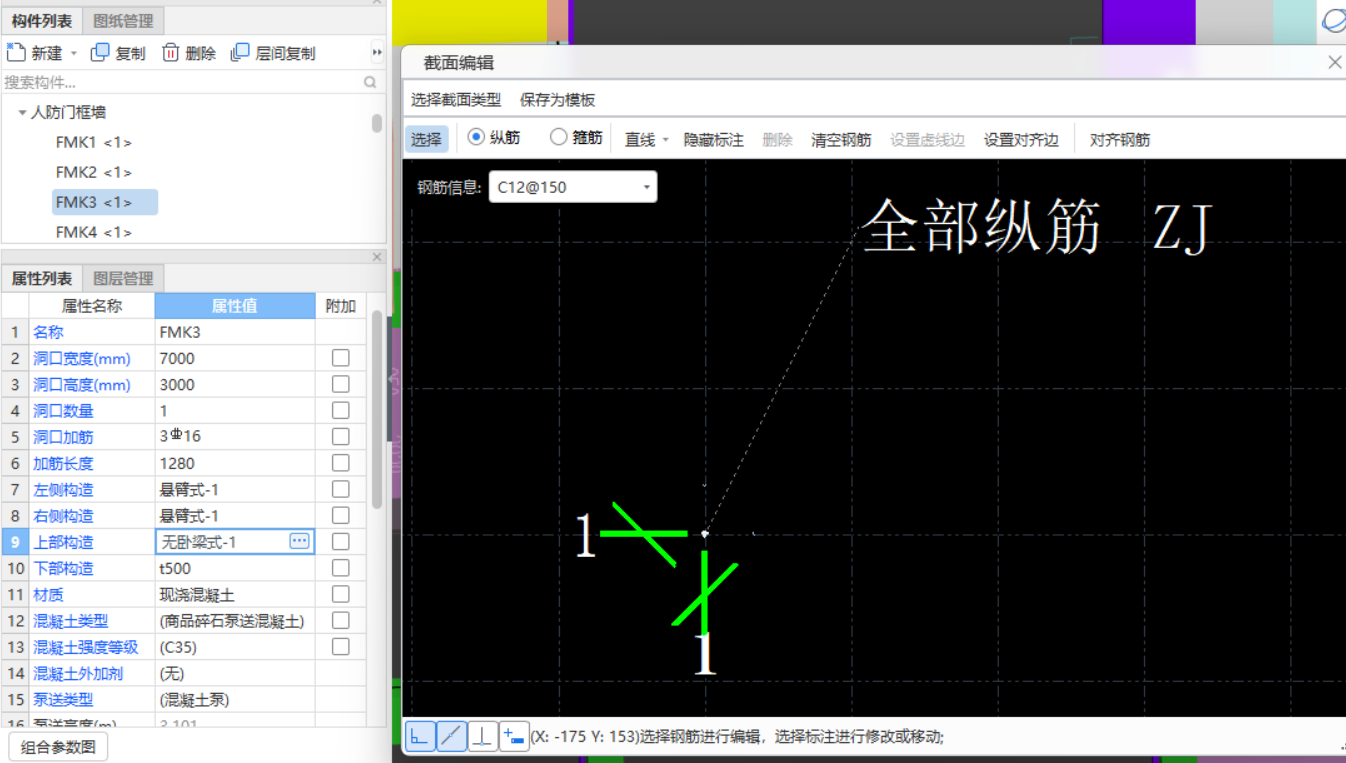The width and height of the screenshot is (1346, 763).
Task: Click the 保存为模板 menu item
Action: click(x=558, y=100)
